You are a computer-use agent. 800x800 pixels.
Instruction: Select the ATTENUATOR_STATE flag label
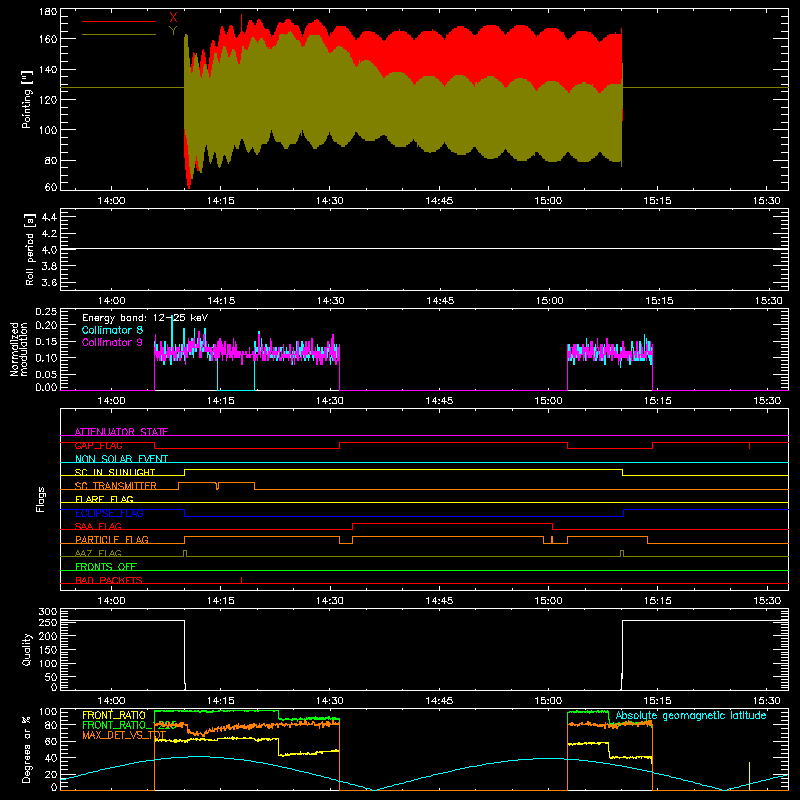pyautogui.click(x=121, y=432)
